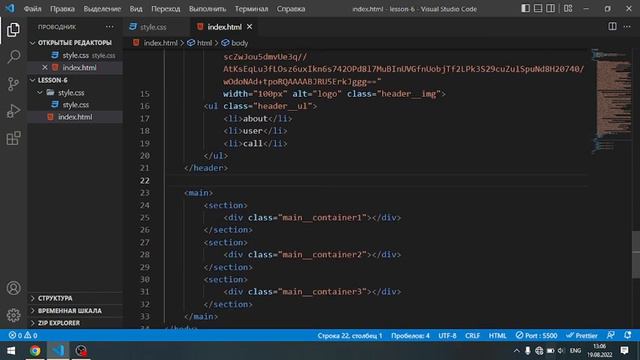Image resolution: width=640 pixels, height=360 pixels.
Task: Open the Manage gear icon
Action: pos(13,315)
